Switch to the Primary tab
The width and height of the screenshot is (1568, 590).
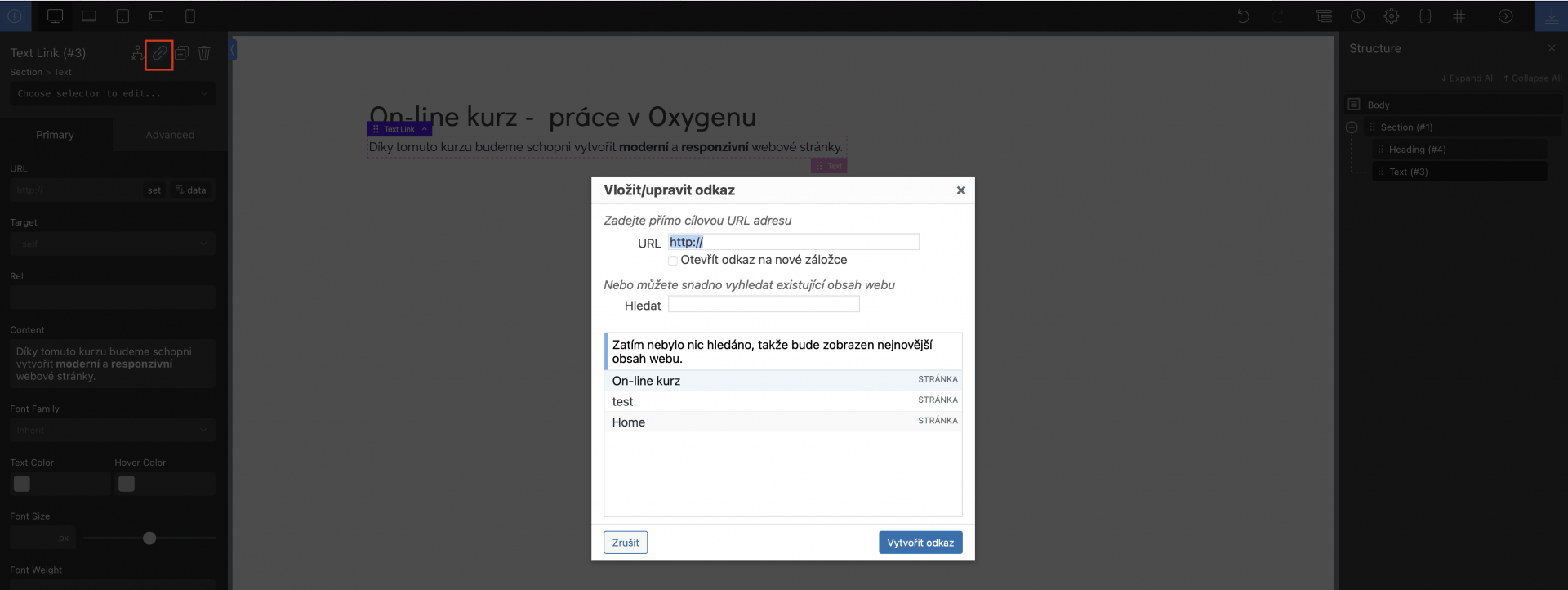coord(55,135)
